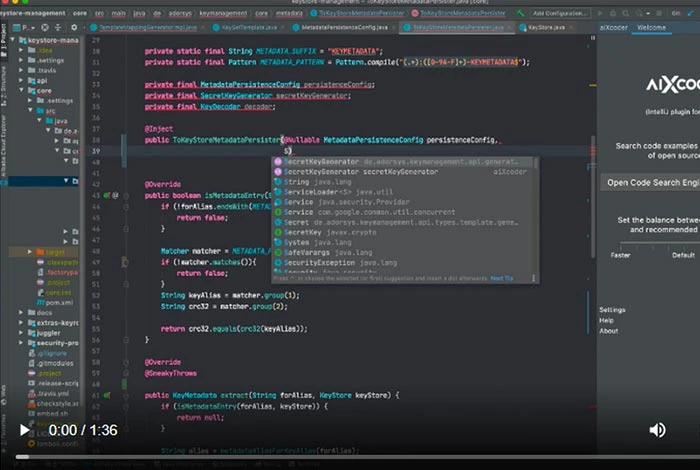Collapse the keystore-management root node
700x470 pixels.
click(x=12, y=40)
